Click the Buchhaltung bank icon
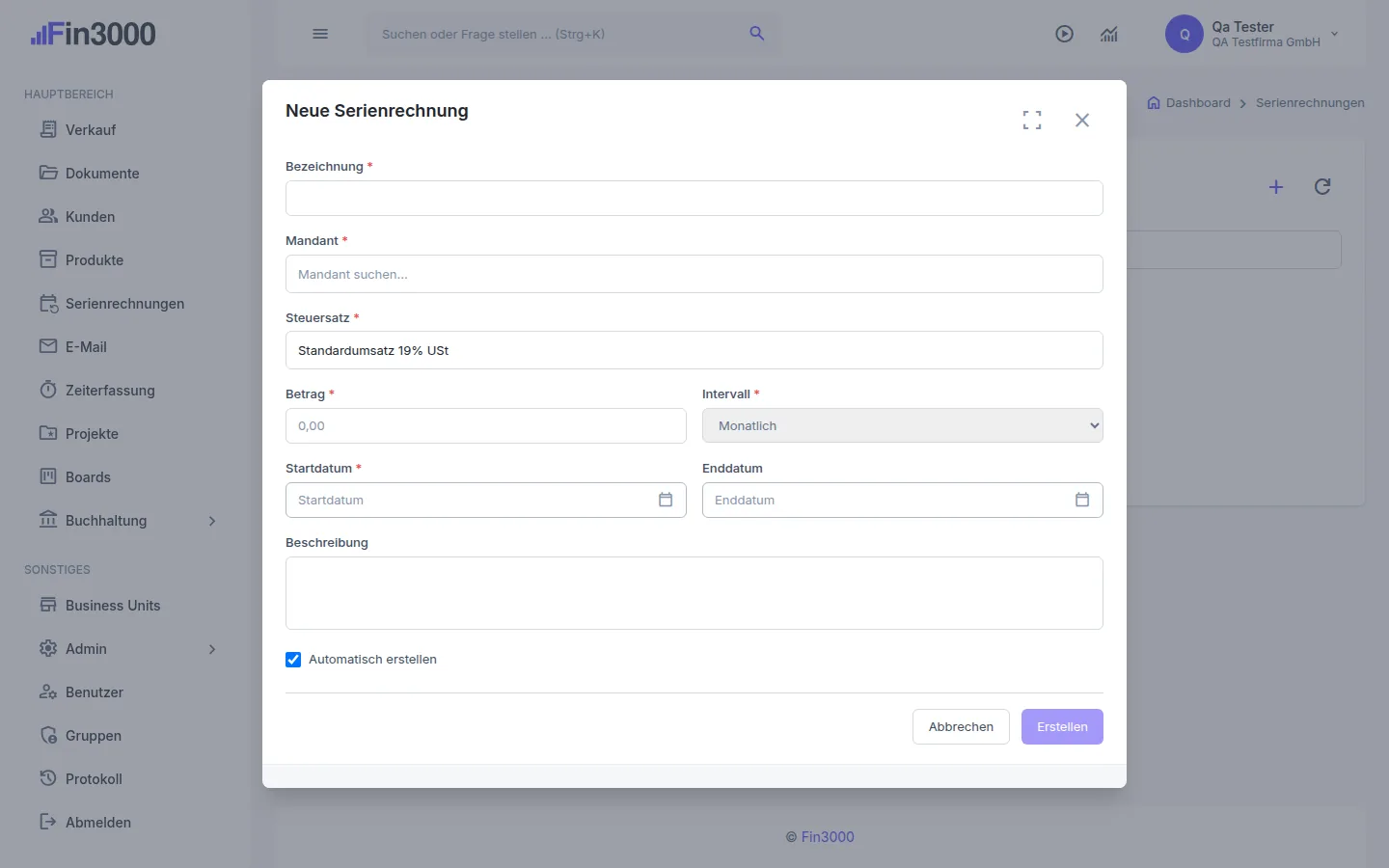Screen dimensions: 1389x868 pyautogui.click(x=48, y=520)
